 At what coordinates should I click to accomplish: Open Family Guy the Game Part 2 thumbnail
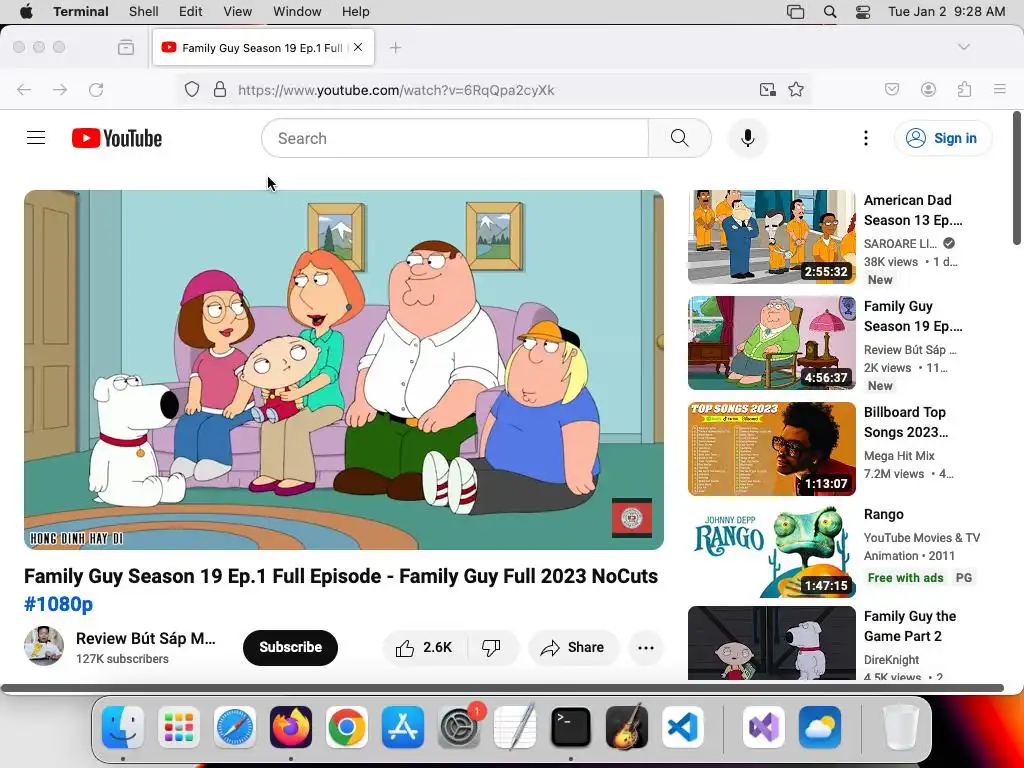(x=771, y=643)
